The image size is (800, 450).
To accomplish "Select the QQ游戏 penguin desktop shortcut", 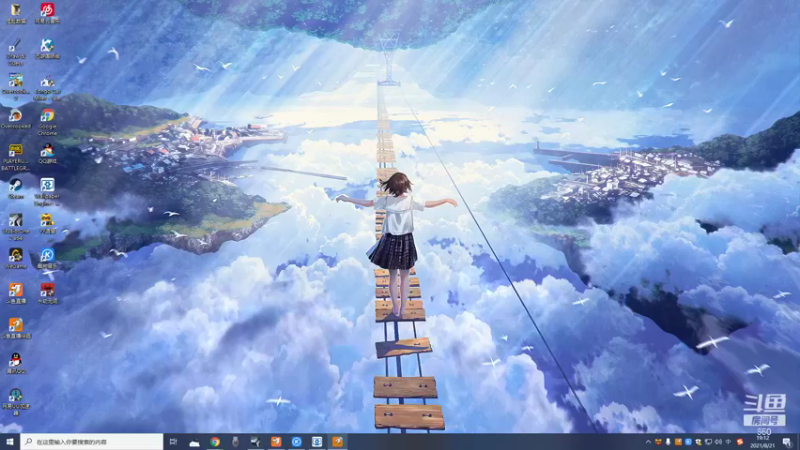I will [x=47, y=154].
